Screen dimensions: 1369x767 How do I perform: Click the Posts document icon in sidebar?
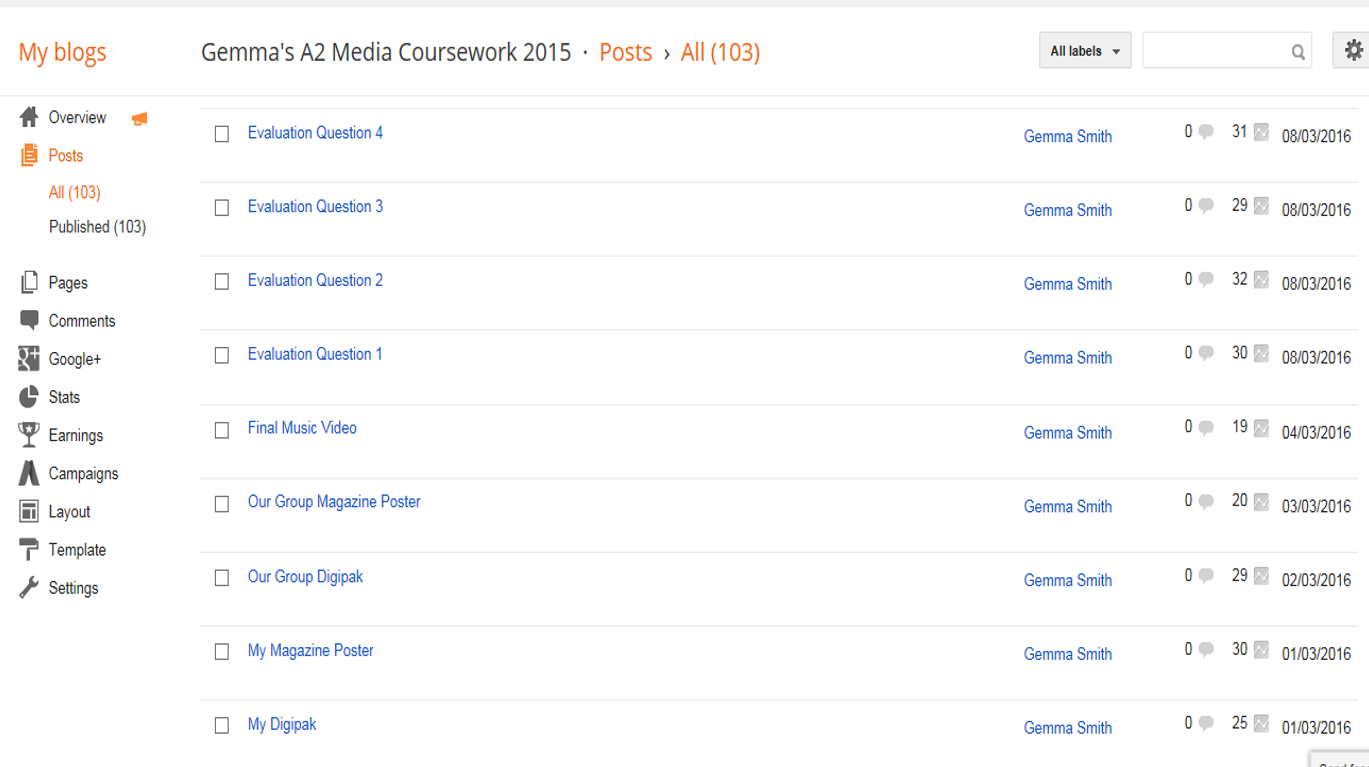29,155
